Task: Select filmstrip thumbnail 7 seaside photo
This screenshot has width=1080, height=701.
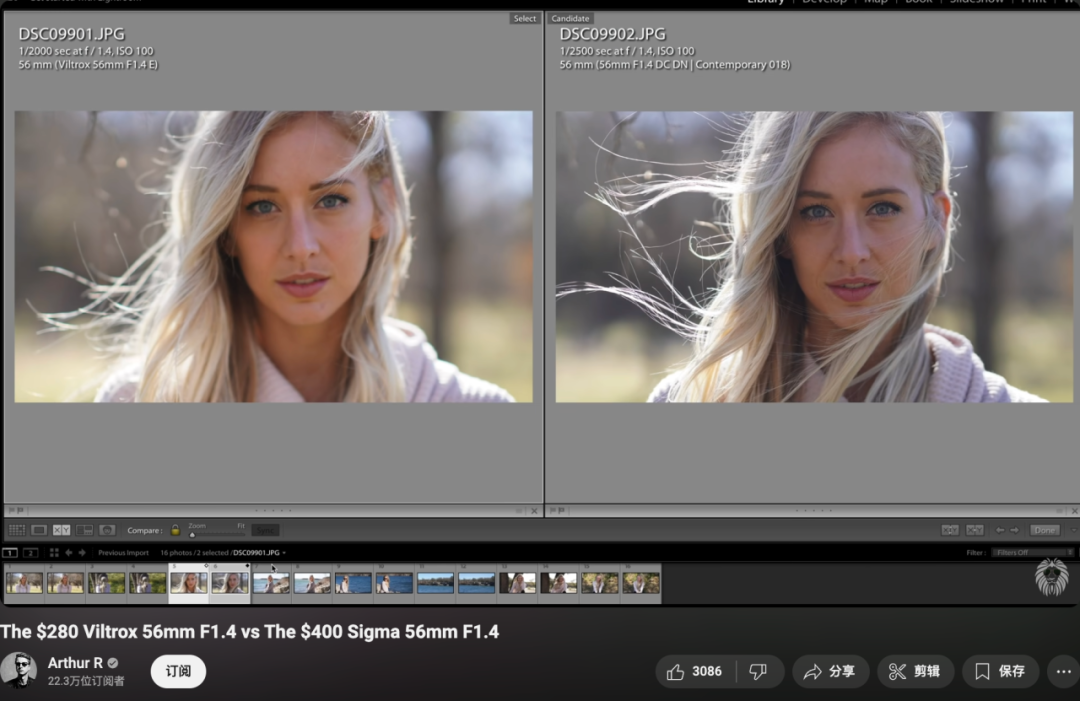Action: point(271,583)
